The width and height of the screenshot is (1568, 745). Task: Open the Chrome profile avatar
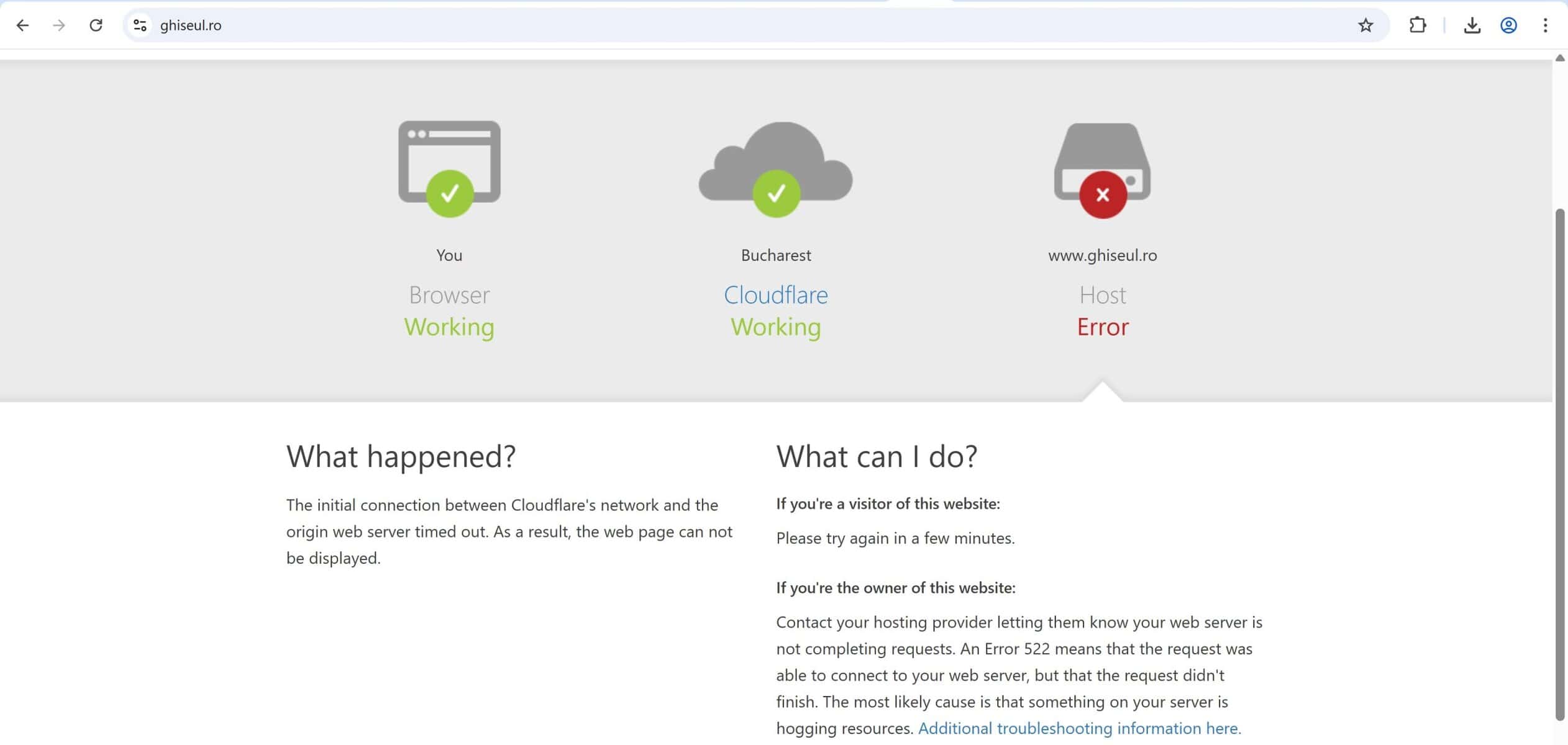pos(1508,25)
